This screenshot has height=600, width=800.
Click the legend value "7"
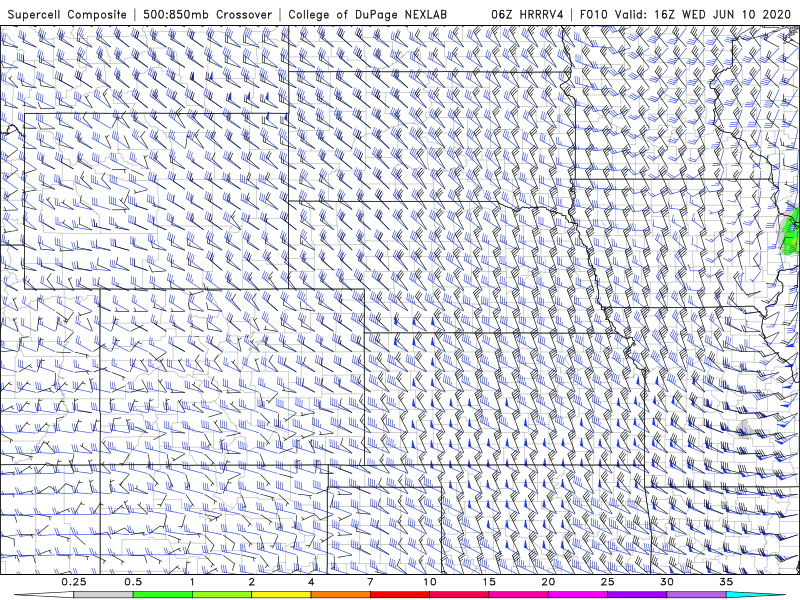tap(370, 582)
